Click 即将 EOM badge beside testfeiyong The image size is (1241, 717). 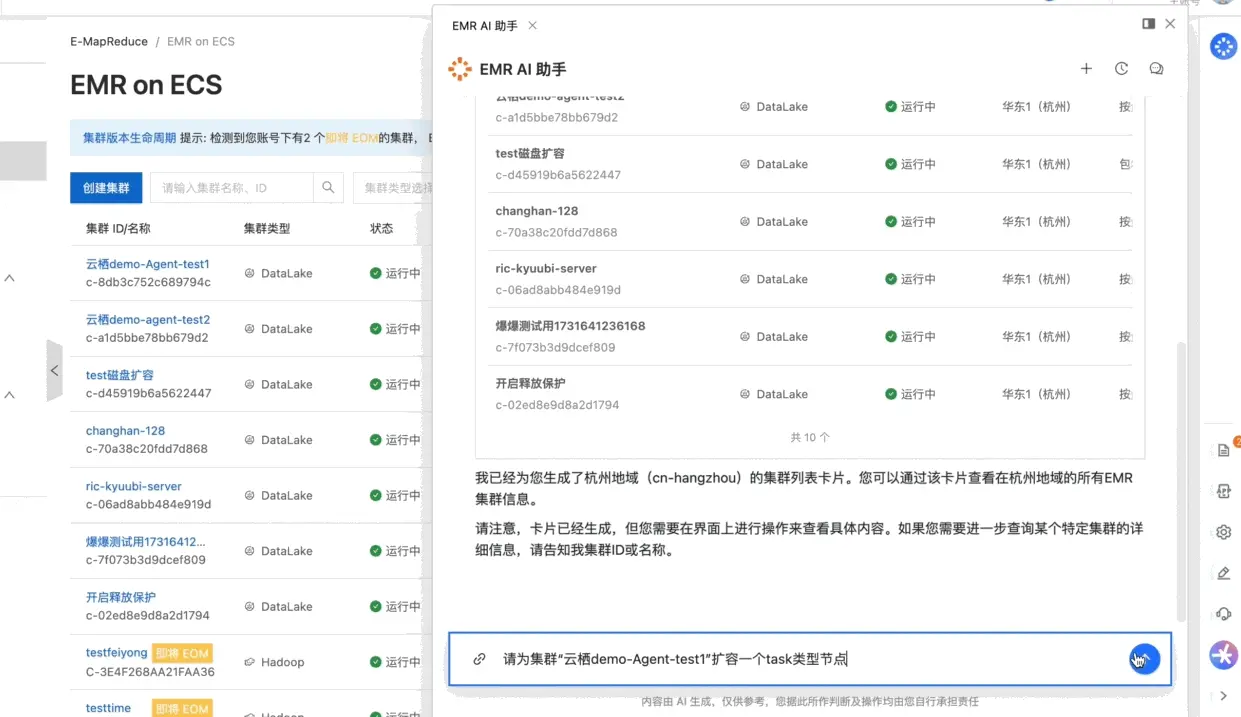(x=182, y=653)
